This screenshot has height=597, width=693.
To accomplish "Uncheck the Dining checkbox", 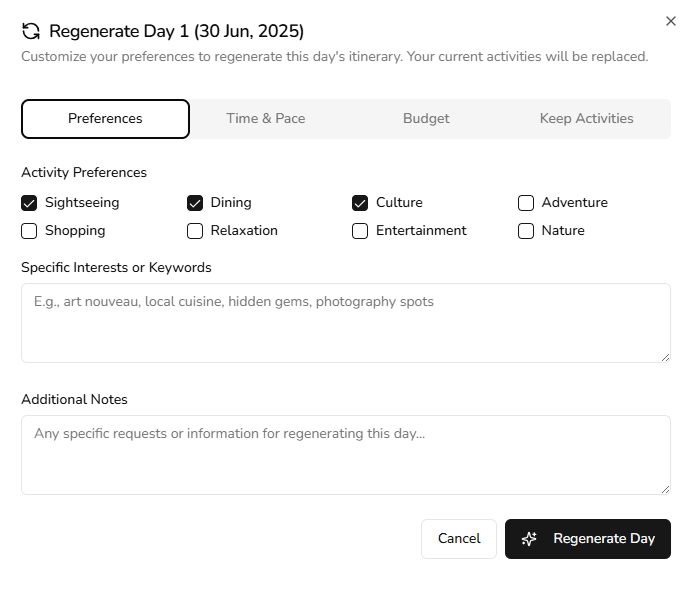I will pyautogui.click(x=195, y=203).
